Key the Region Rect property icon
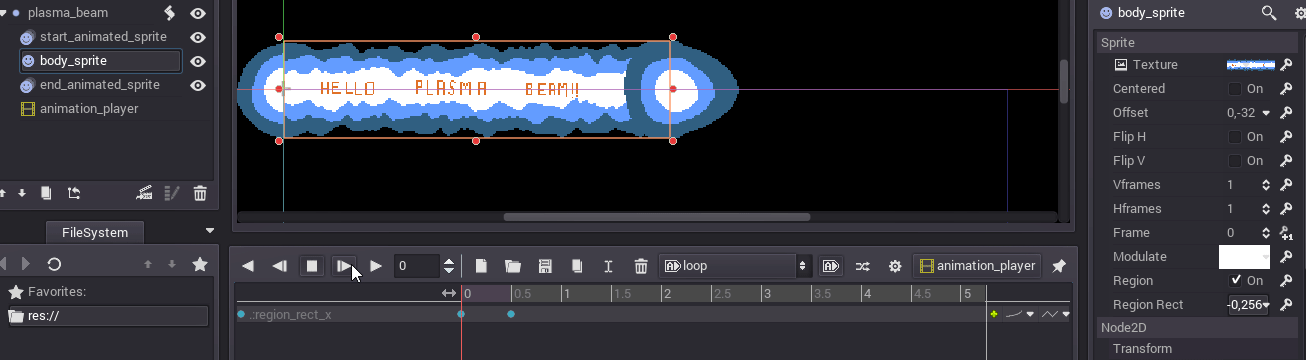Screen dimensions: 1306x360 (x=1287, y=305)
